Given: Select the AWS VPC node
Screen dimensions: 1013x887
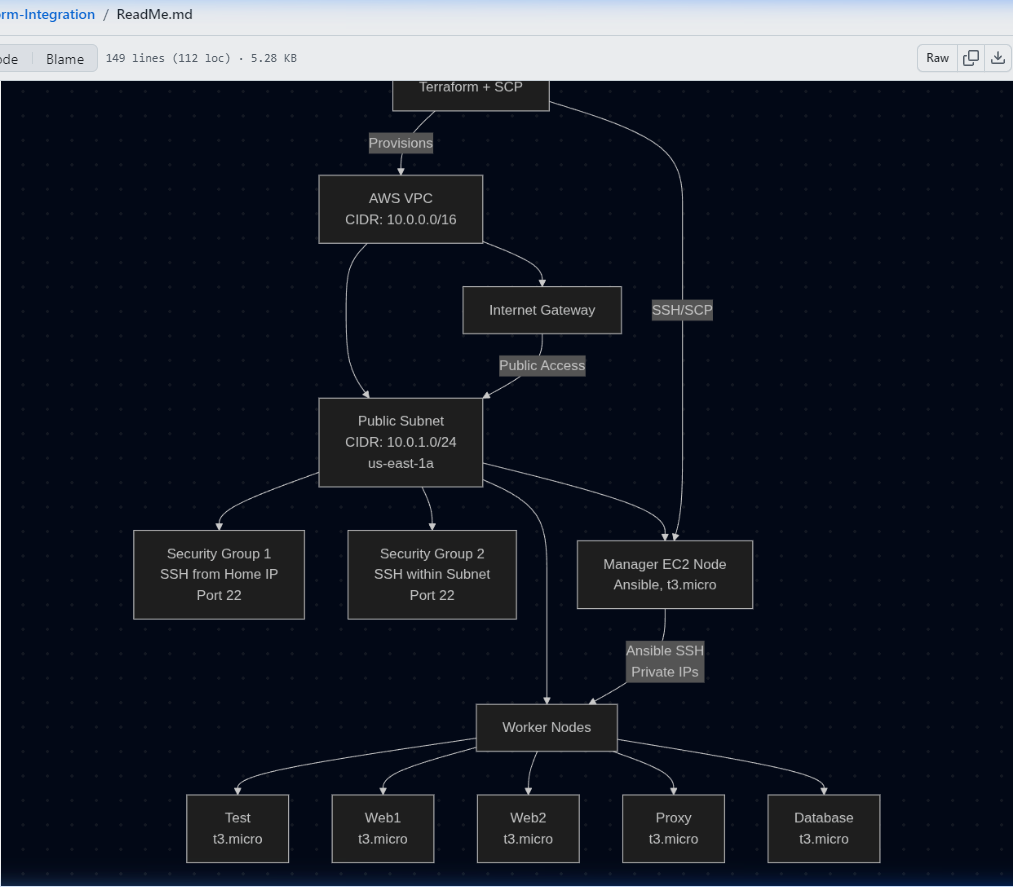Looking at the screenshot, I should coord(400,209).
